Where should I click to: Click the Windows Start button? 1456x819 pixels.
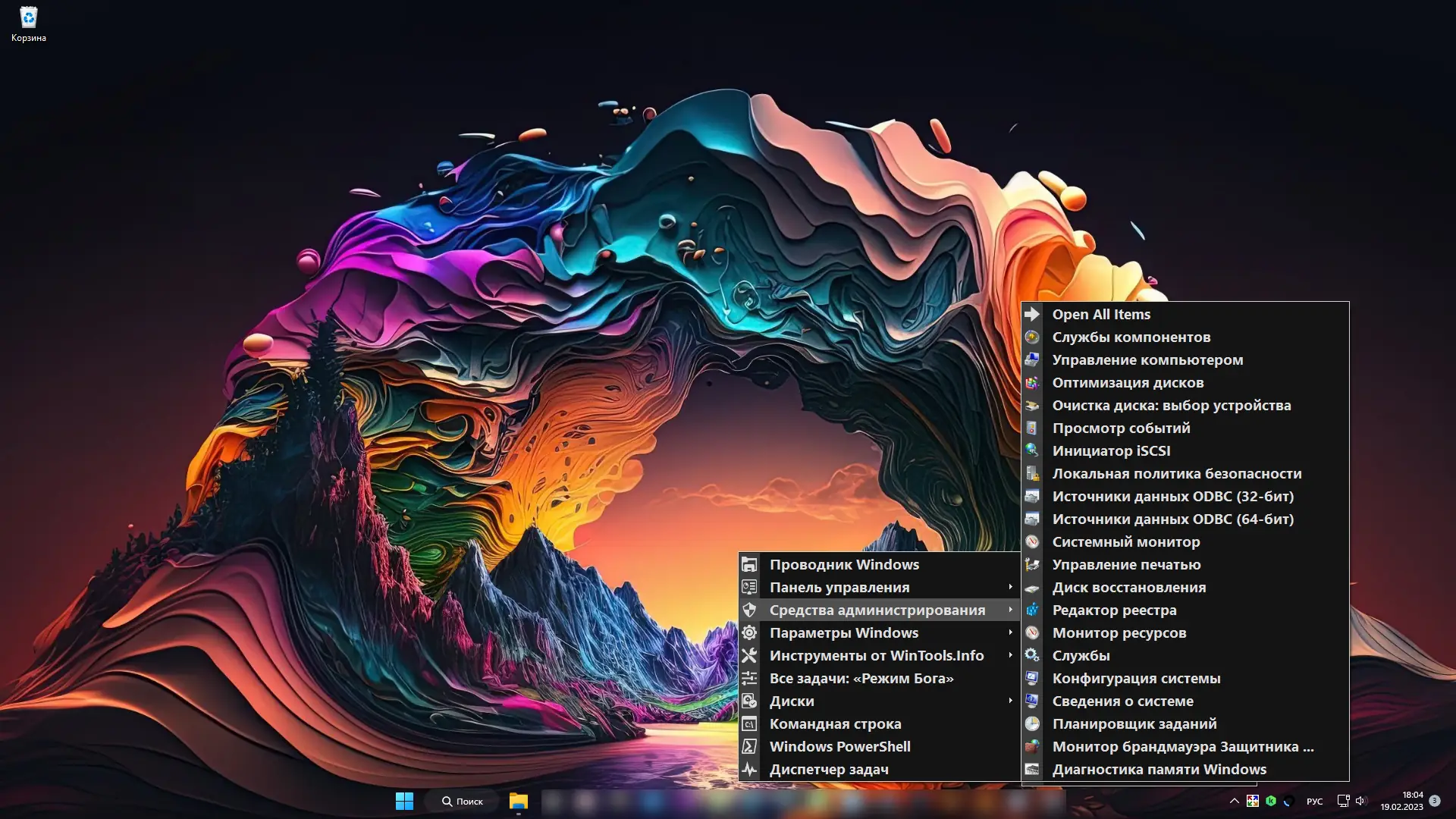tap(404, 801)
